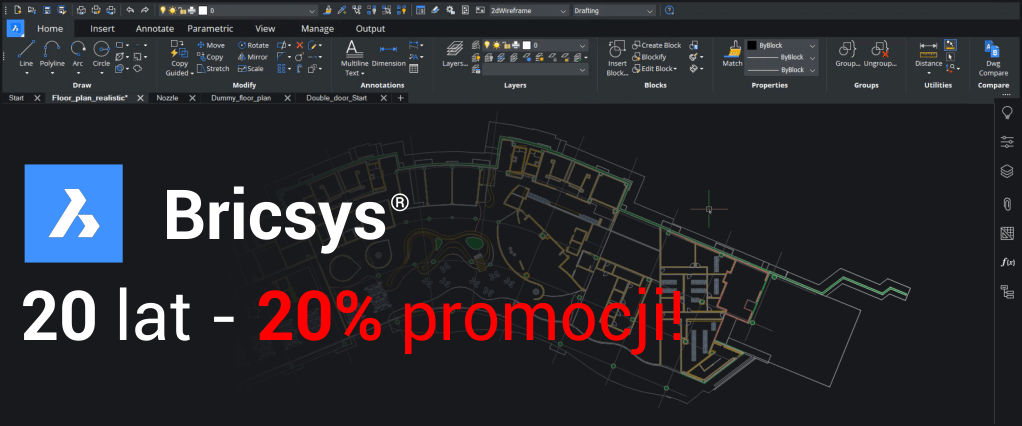Click the Blockify button
This screenshot has height=426, width=1022.
[649, 57]
